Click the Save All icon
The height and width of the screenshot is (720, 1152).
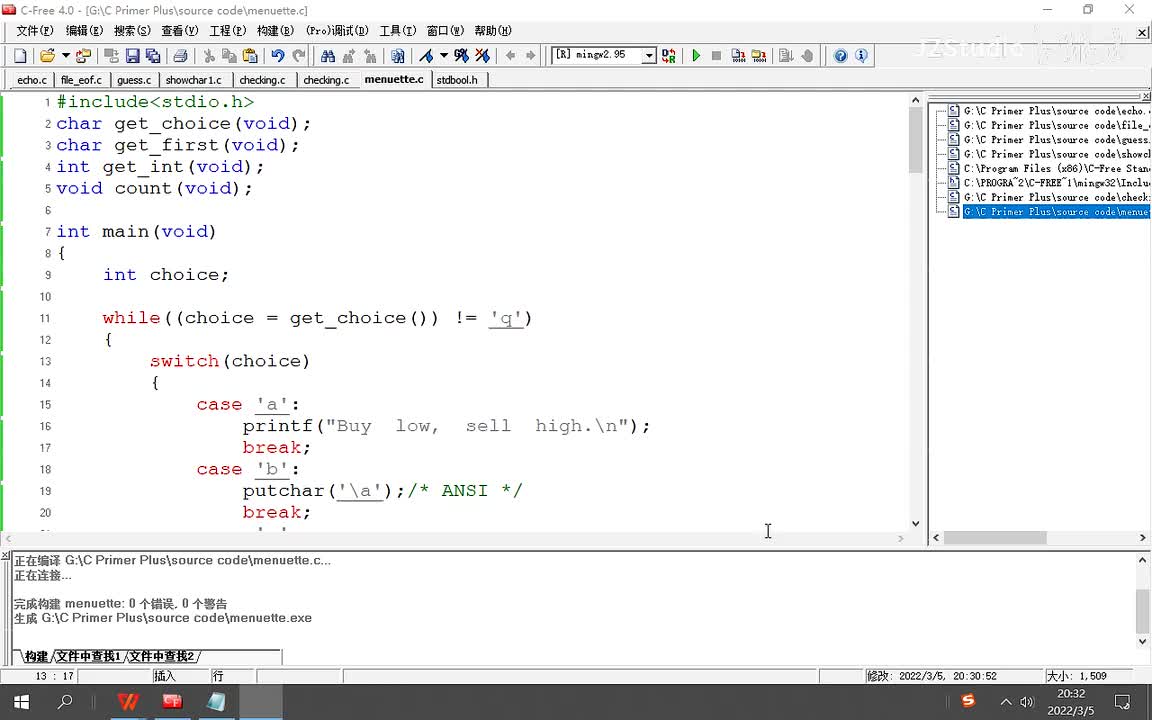(153, 56)
